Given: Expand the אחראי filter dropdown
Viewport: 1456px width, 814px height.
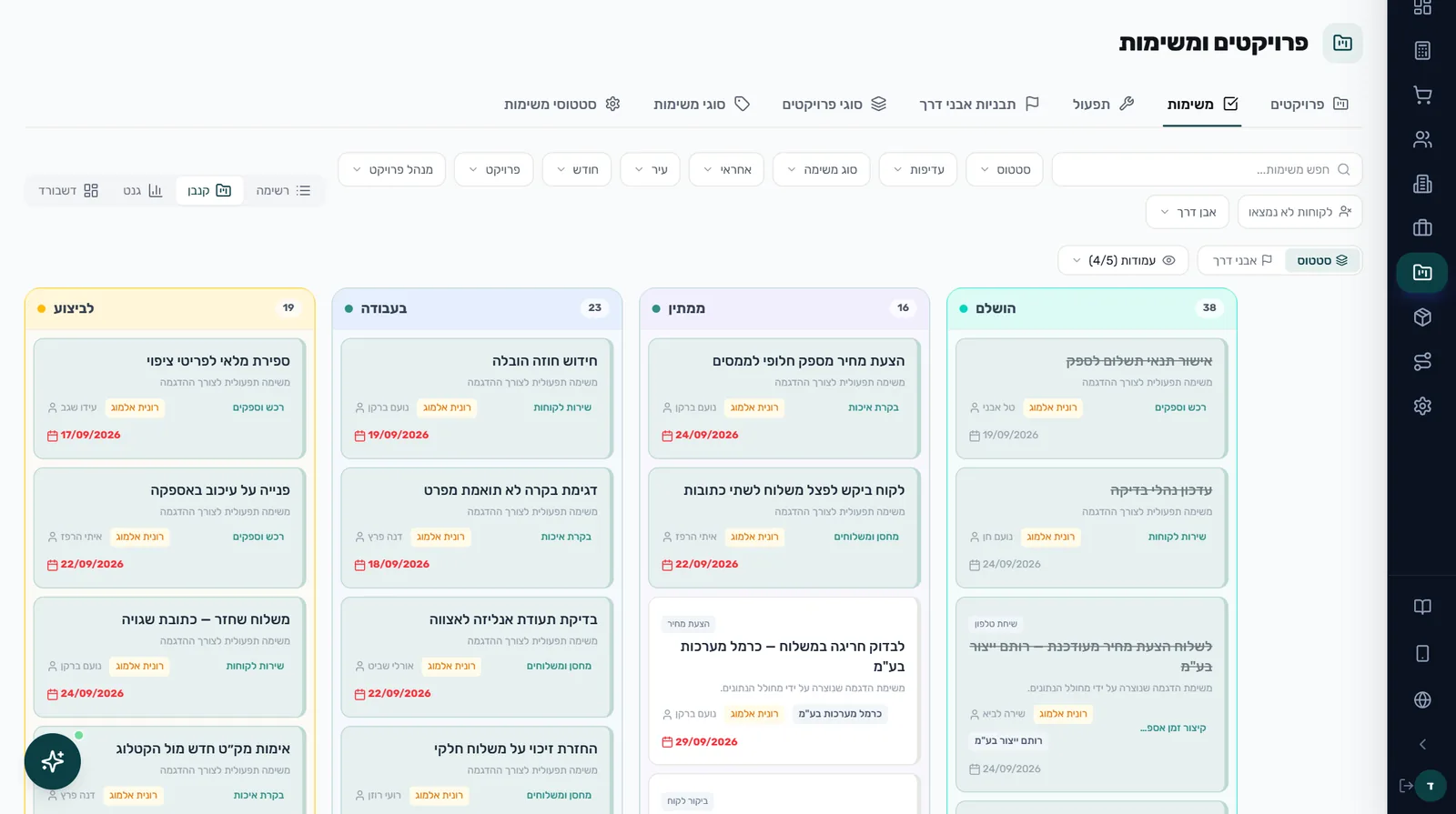Looking at the screenshot, I should click(x=727, y=169).
